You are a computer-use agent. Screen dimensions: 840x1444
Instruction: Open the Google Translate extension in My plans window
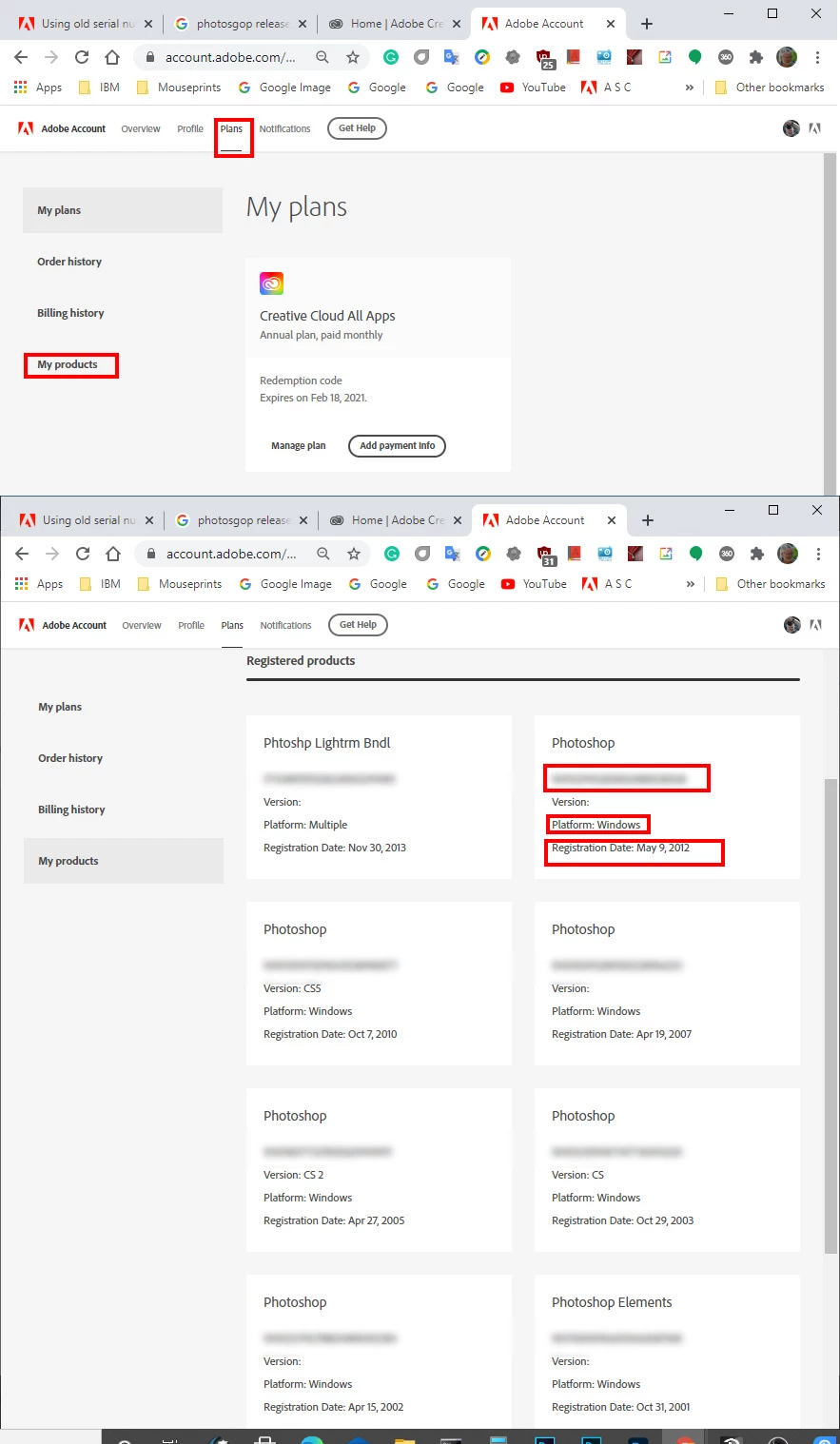tap(452, 57)
